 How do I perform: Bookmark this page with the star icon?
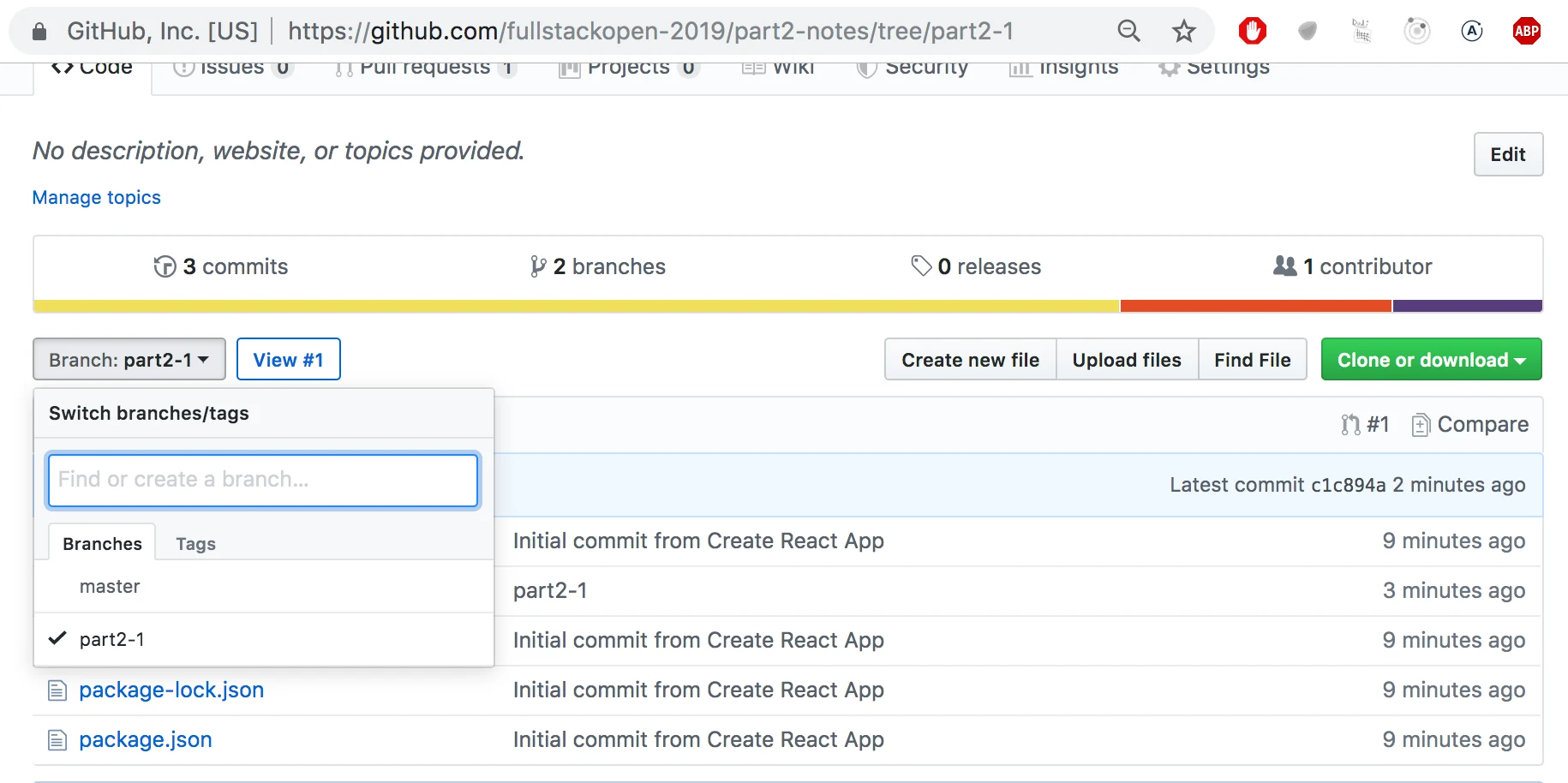[1183, 31]
